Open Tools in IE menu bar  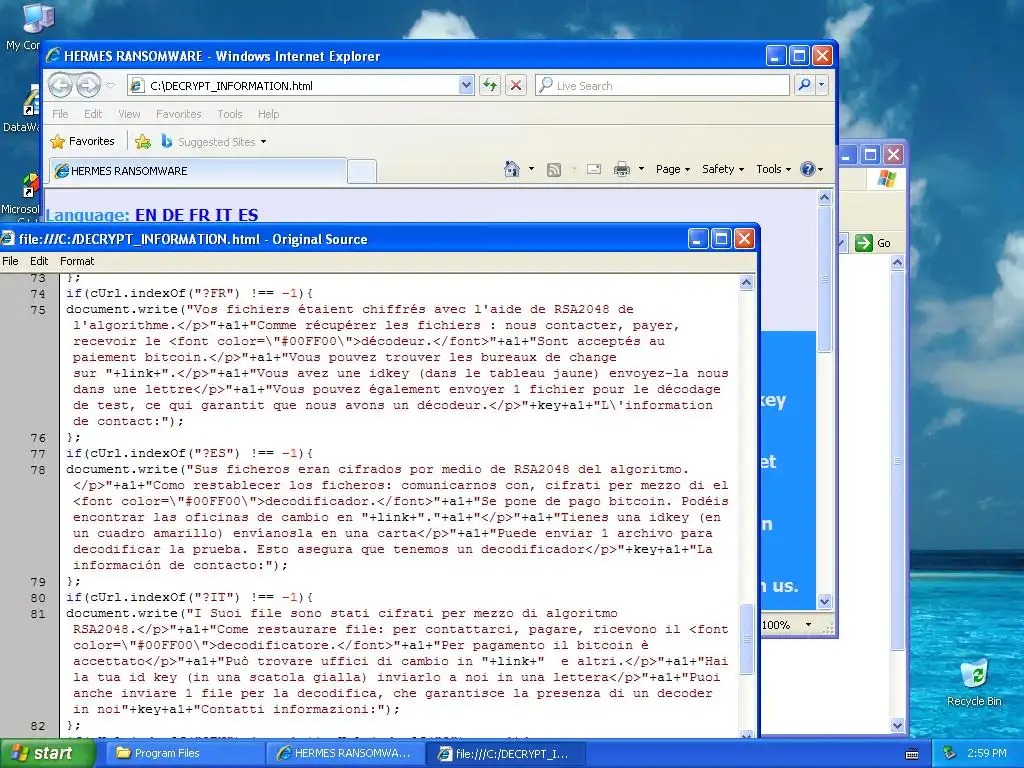(230, 114)
